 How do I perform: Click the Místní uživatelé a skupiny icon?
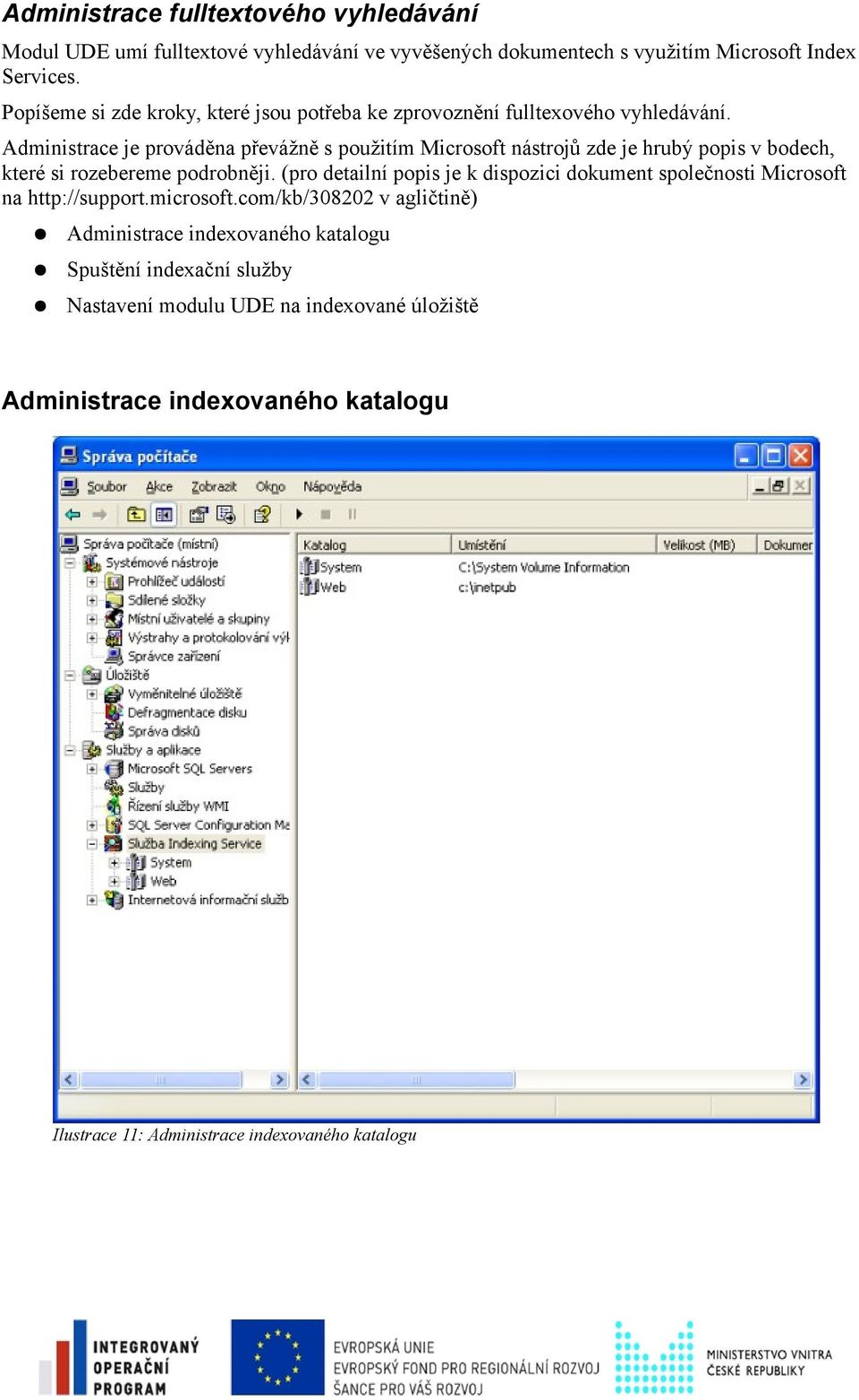[x=115, y=619]
